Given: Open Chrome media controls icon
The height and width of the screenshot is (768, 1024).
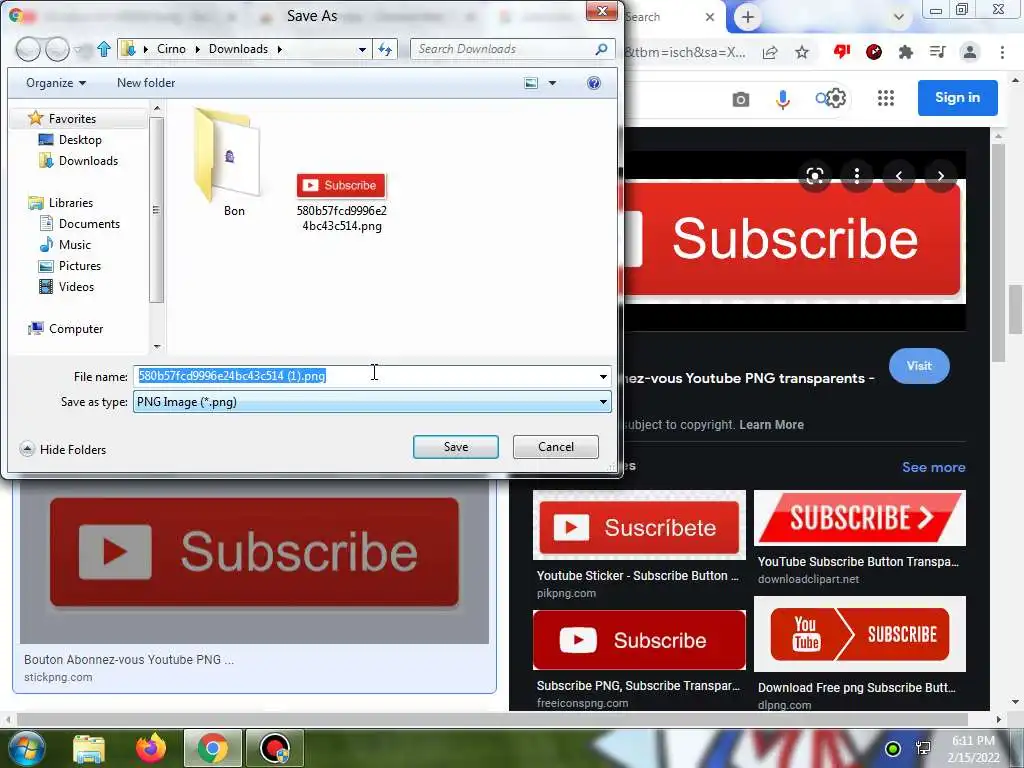Looking at the screenshot, I should point(937,52).
